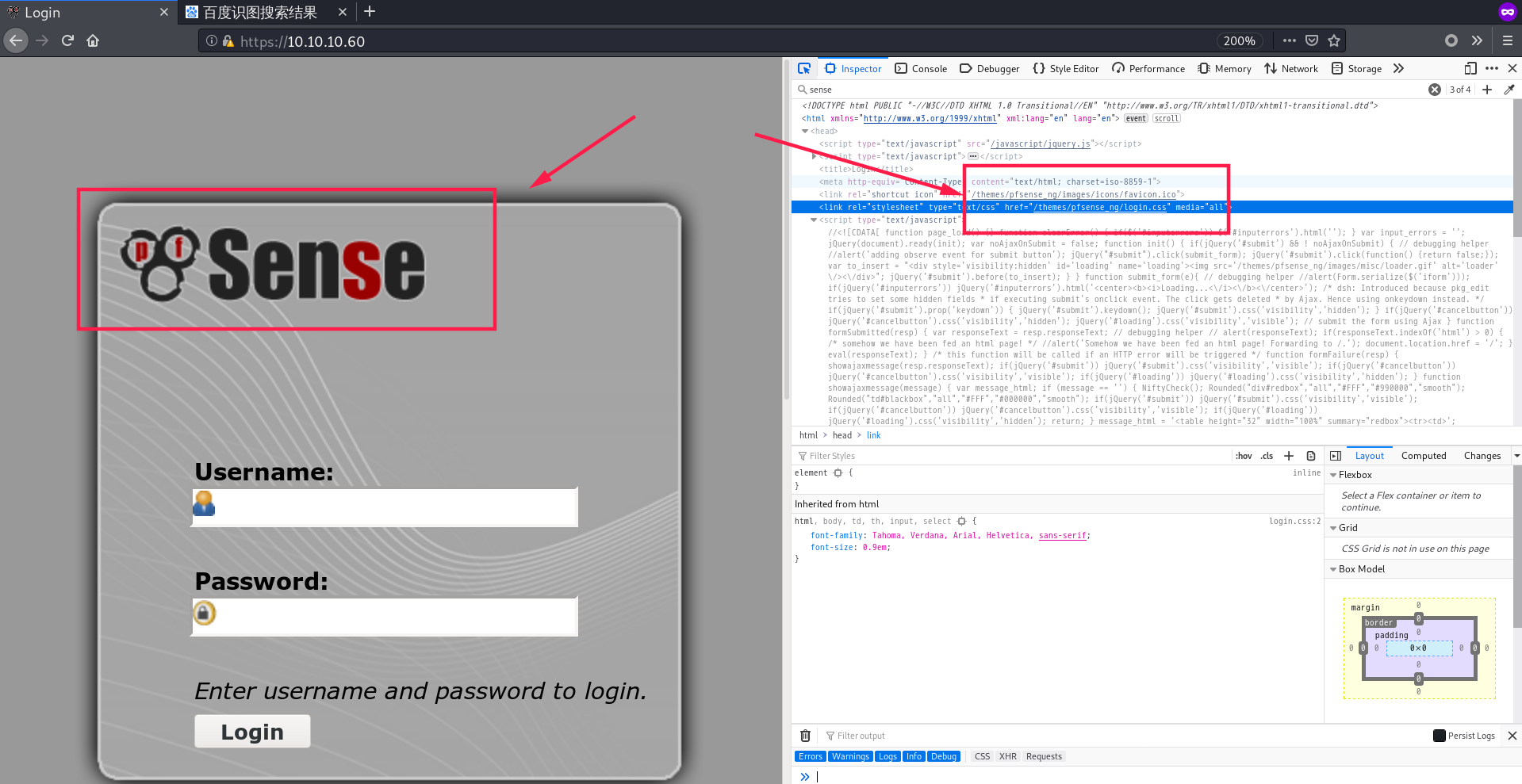This screenshot has height=784, width=1522.
Task: Open the Network tab
Action: pos(1291,69)
